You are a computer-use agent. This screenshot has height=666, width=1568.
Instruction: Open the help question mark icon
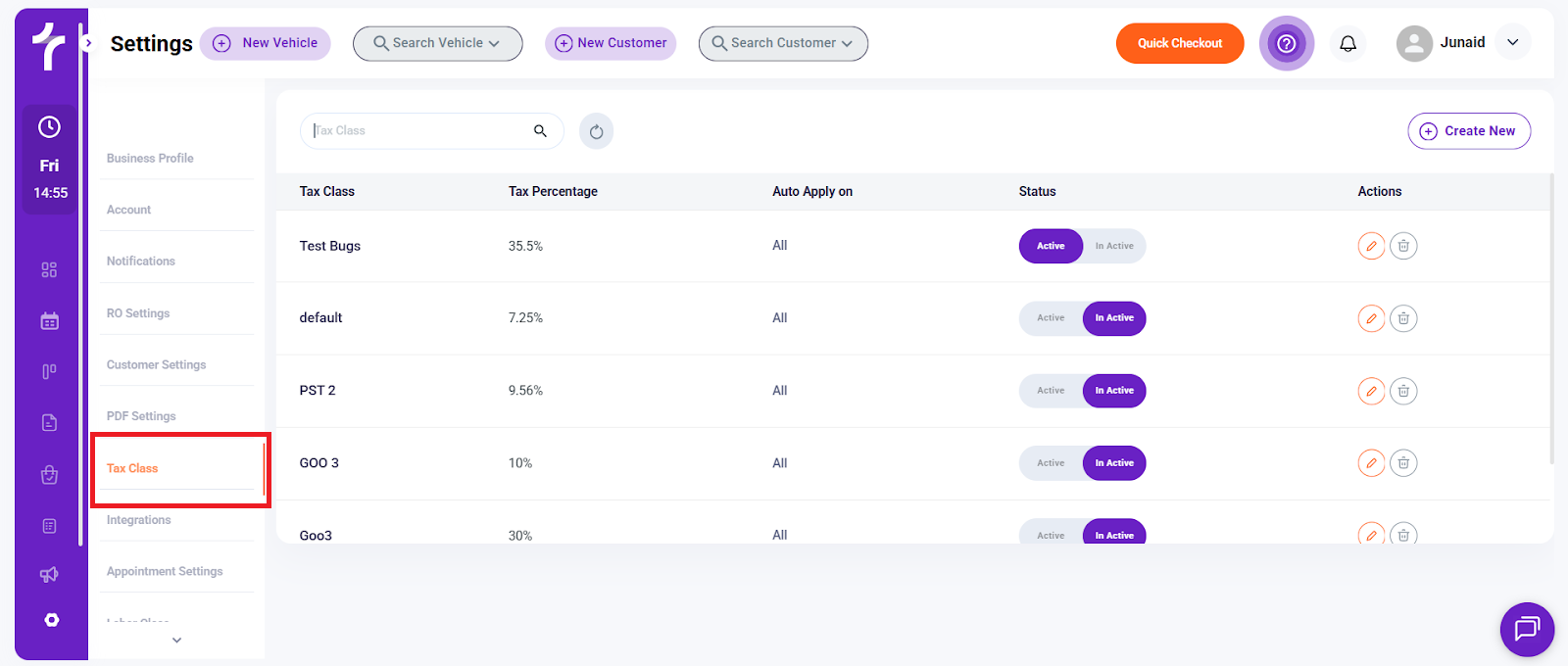coord(1286,43)
